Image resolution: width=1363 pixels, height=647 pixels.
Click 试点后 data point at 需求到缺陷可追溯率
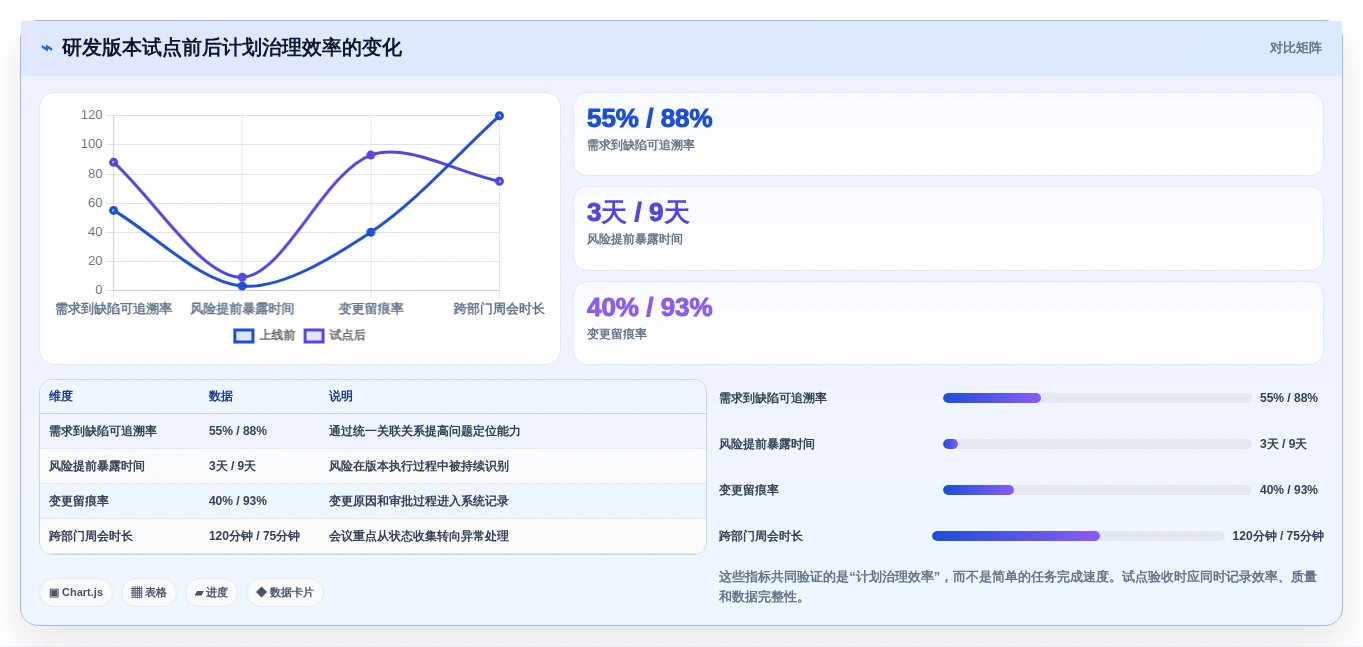pos(114,162)
